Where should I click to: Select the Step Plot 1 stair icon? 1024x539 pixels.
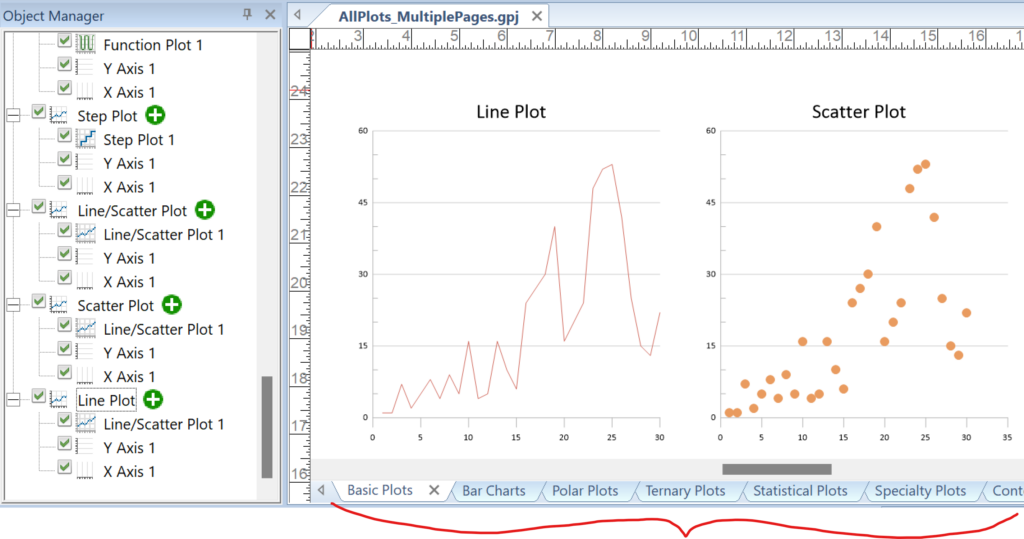pyautogui.click(x=87, y=140)
